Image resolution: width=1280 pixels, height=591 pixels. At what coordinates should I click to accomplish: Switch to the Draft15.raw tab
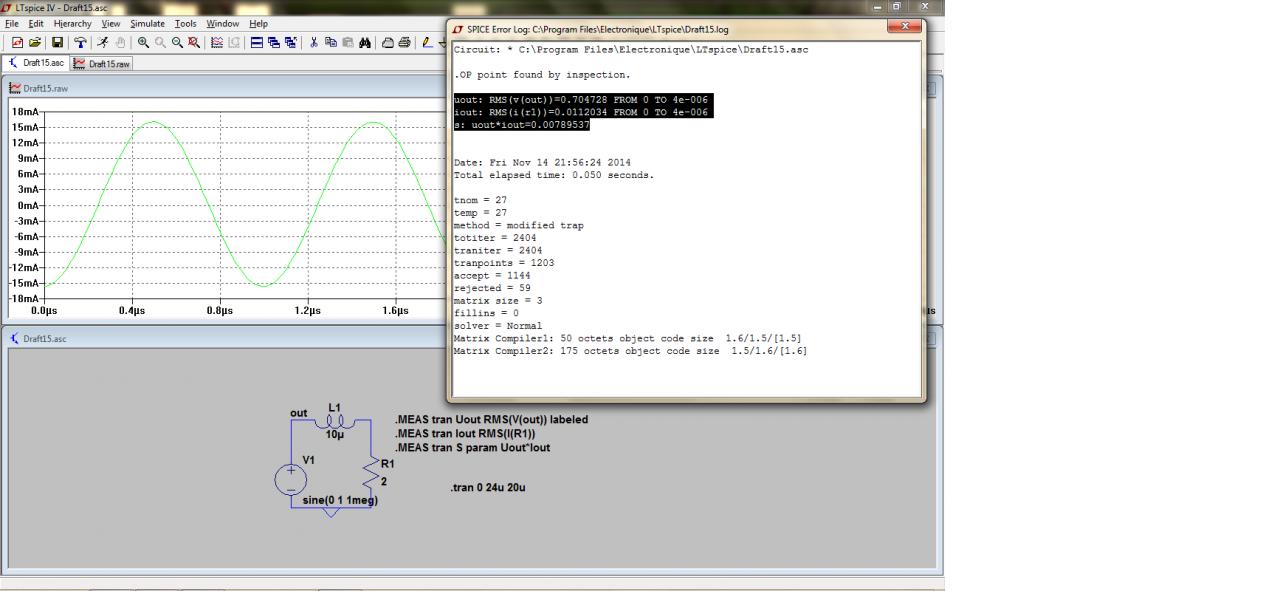pos(102,64)
